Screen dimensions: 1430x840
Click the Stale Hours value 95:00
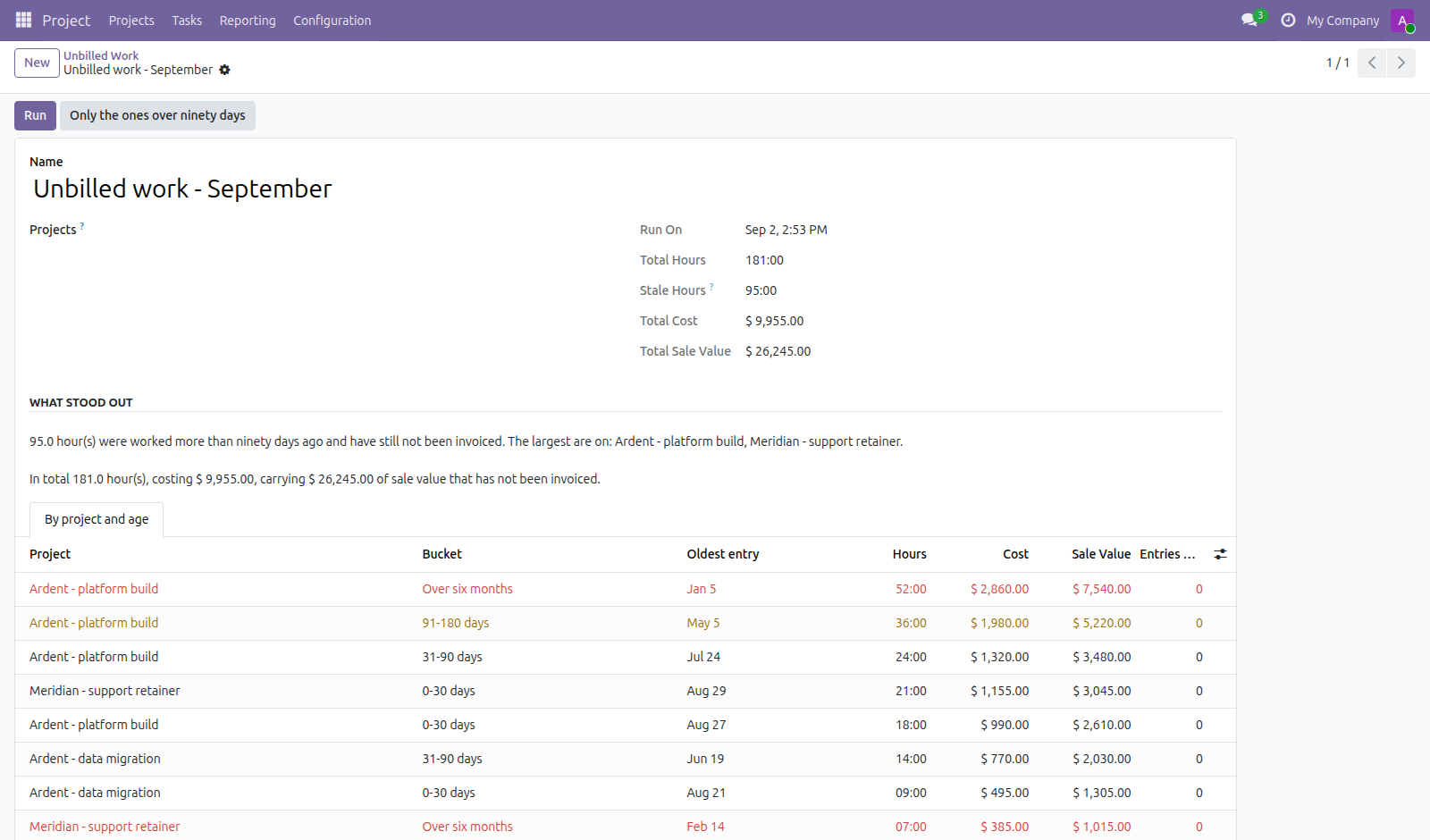pos(761,290)
